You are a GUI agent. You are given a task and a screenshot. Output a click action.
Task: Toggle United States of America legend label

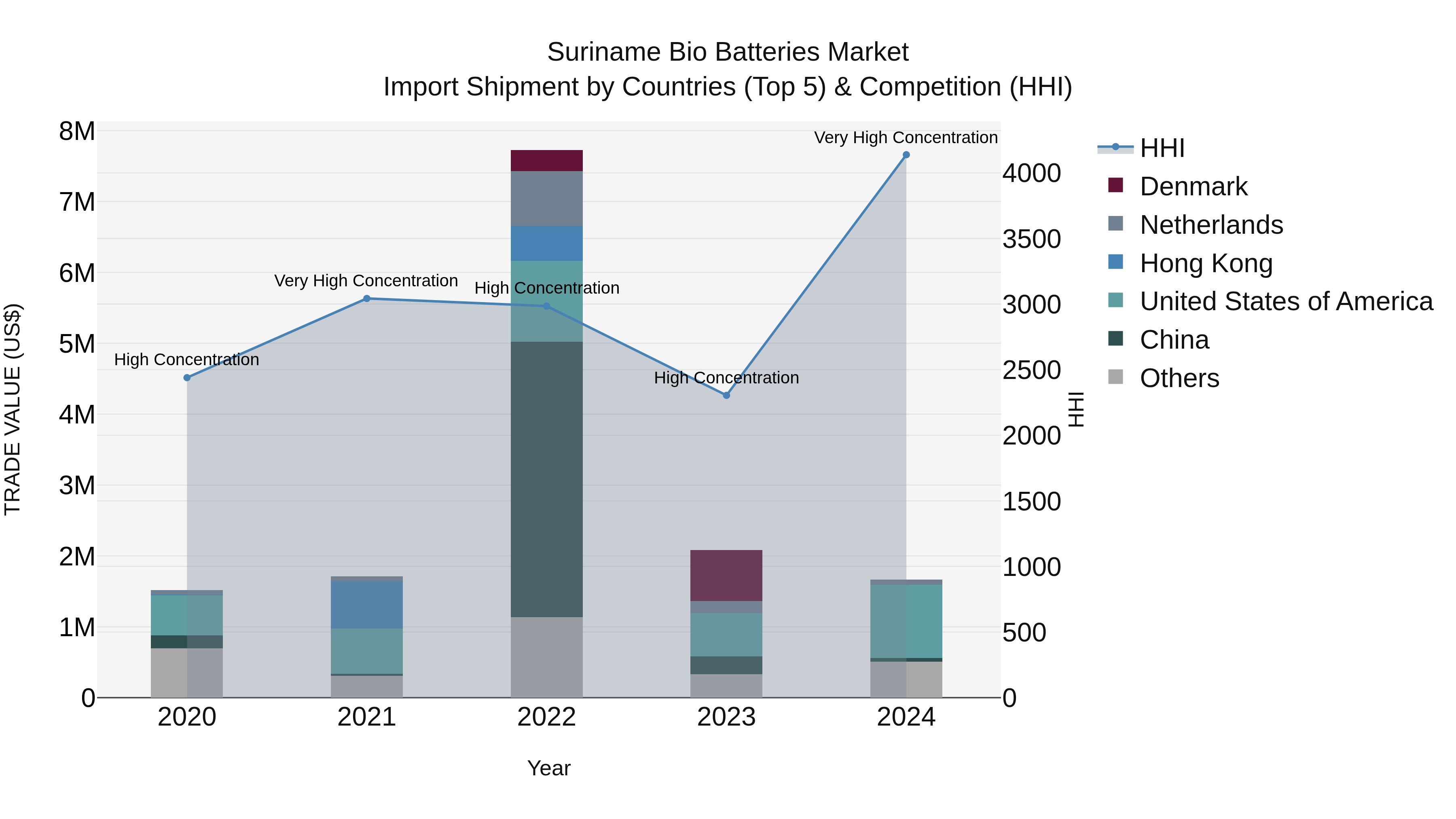(x=1287, y=301)
